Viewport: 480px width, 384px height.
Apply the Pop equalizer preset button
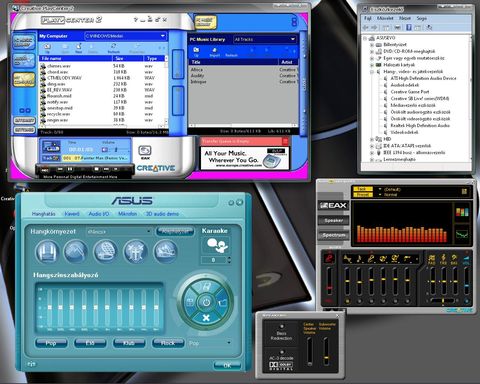tap(51, 343)
